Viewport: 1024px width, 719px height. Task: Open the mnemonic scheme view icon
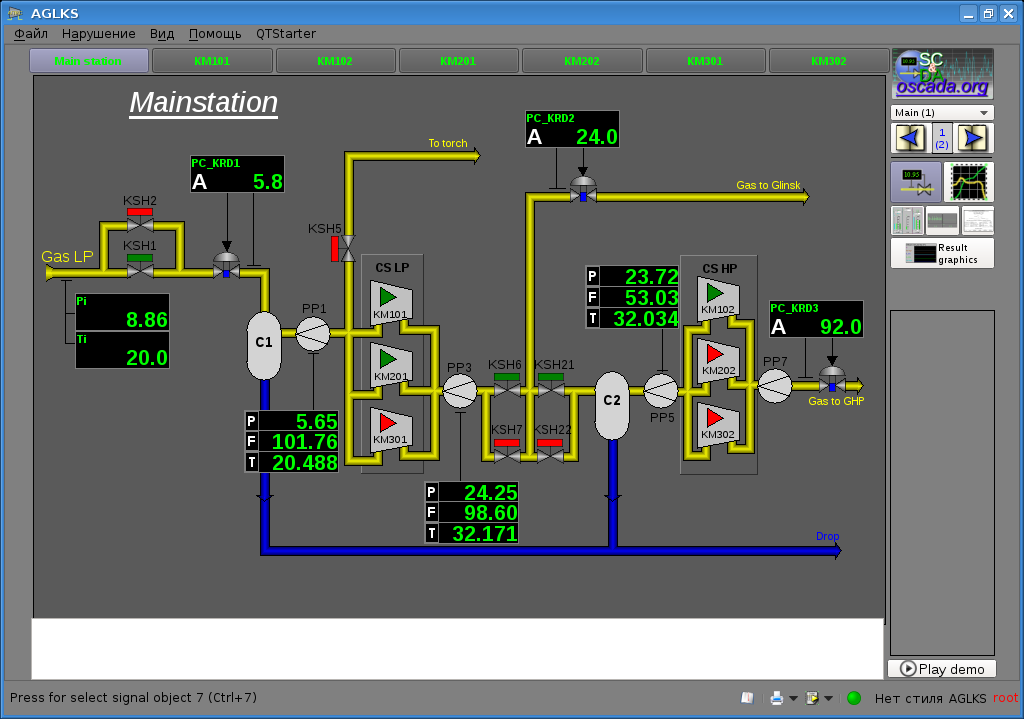click(x=915, y=182)
